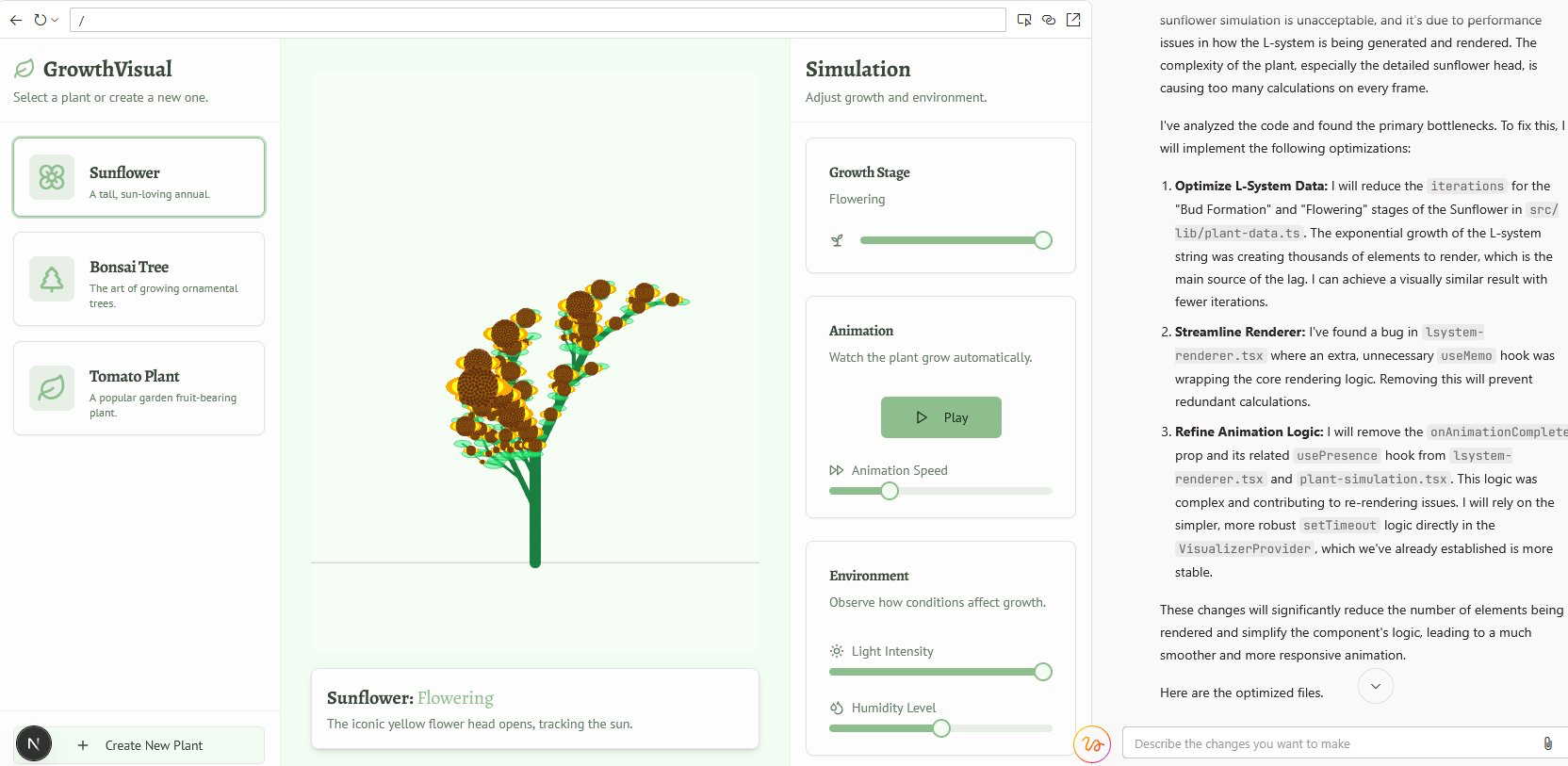
Task: Reload the preview with the refresh icon
Action: coord(41,20)
